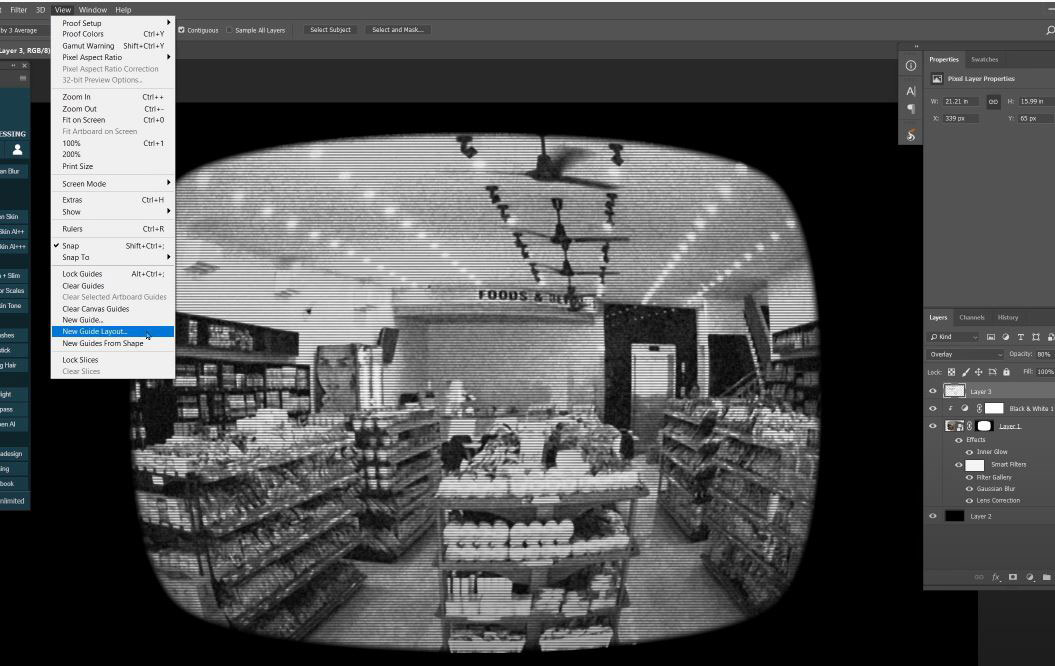The height and width of the screenshot is (666, 1055).
Task: Select the Layer 2 black thumbnail
Action: [x=954, y=516]
